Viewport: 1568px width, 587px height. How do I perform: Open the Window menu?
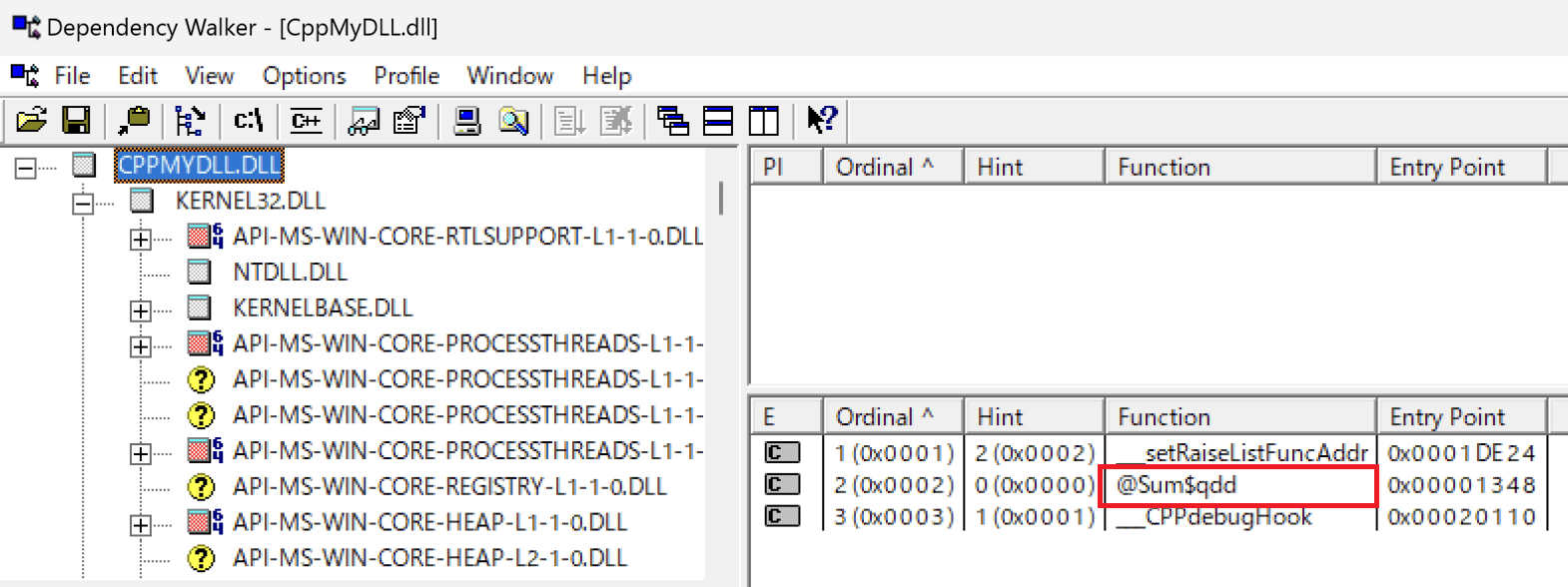pos(510,76)
